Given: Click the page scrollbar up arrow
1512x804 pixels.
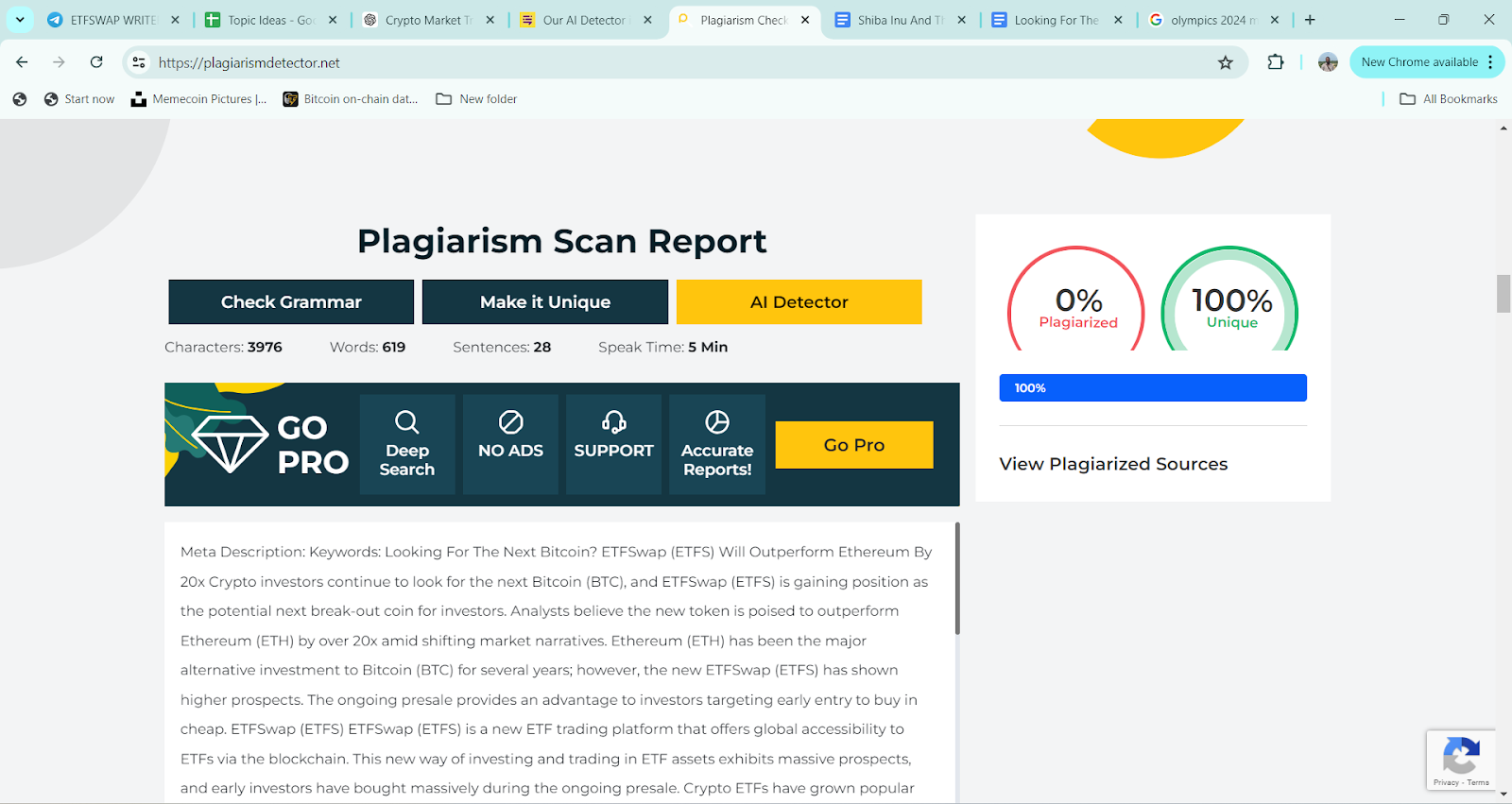Looking at the screenshot, I should [1503, 128].
